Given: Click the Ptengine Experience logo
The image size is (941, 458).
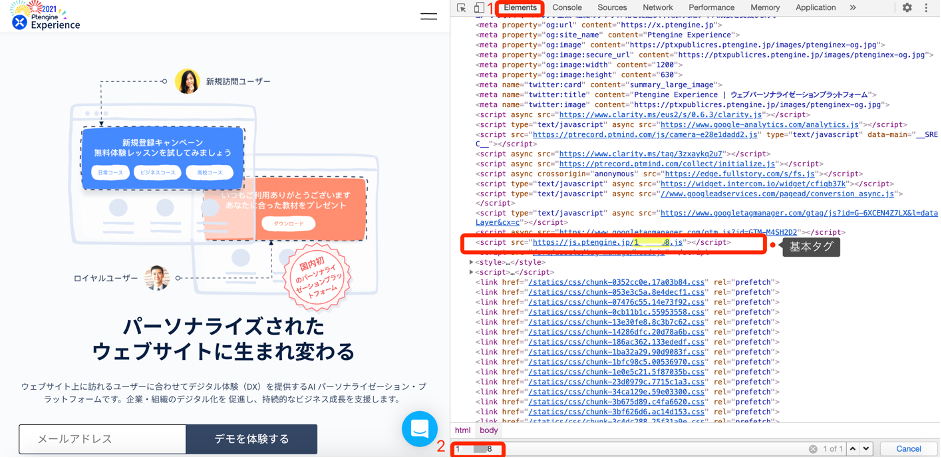Looking at the screenshot, I should click(46, 16).
